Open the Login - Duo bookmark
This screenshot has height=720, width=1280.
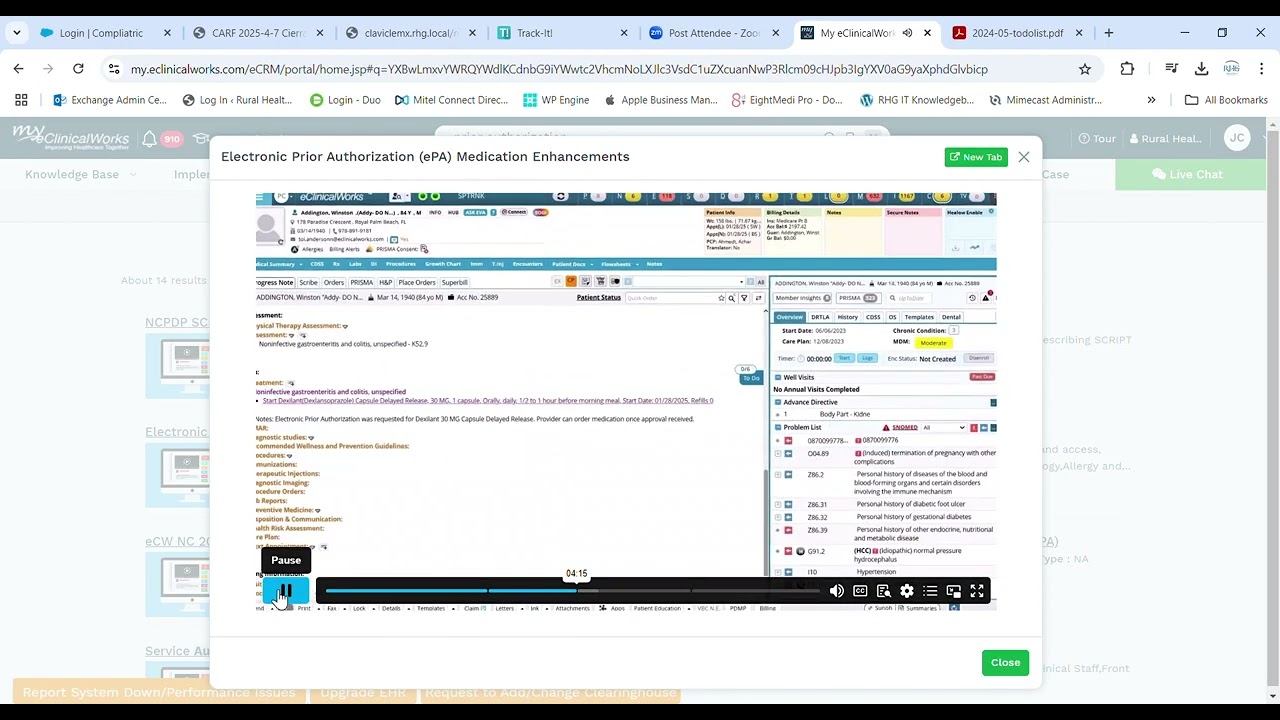pos(345,100)
